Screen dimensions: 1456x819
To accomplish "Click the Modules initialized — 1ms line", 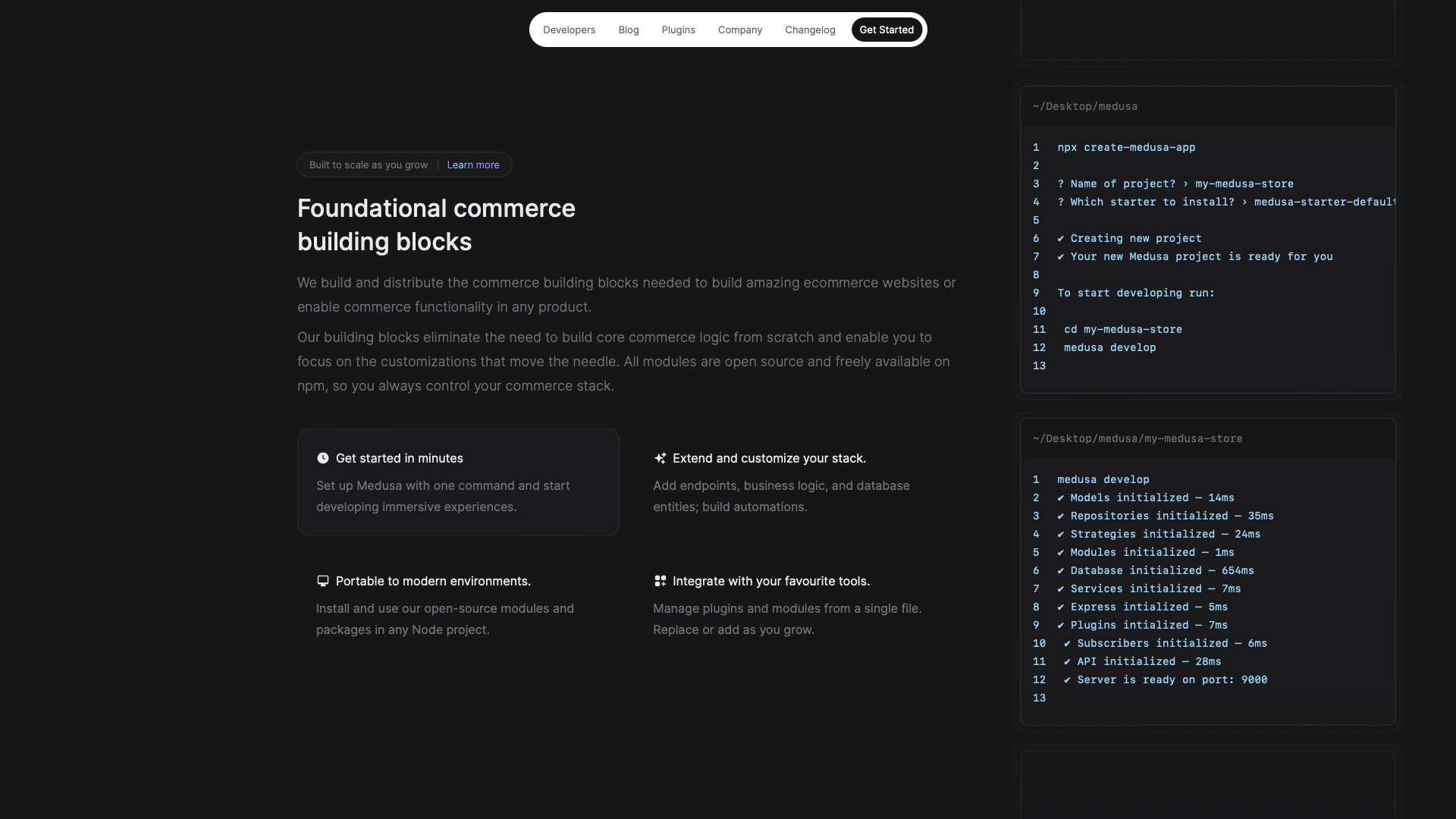I will point(1146,552).
